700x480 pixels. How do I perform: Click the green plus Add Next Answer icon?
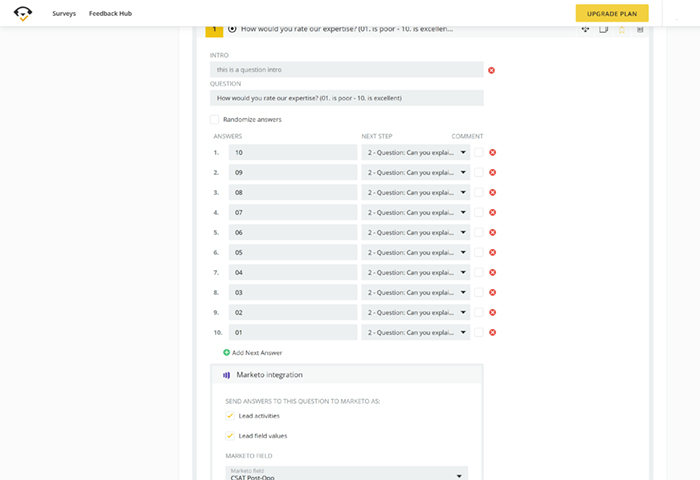[x=226, y=352]
